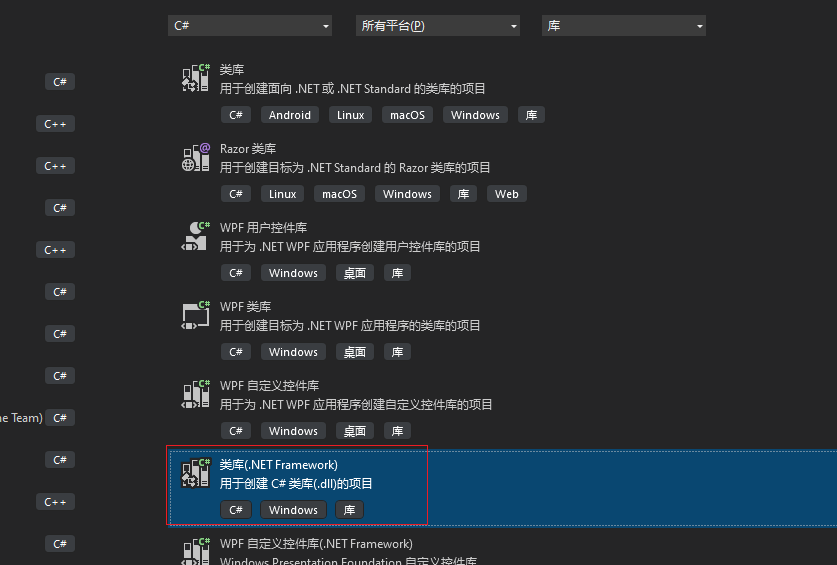Click the 桌面 tag under WPF 用户控件库
Screen dimensions: 837x565
click(x=355, y=273)
